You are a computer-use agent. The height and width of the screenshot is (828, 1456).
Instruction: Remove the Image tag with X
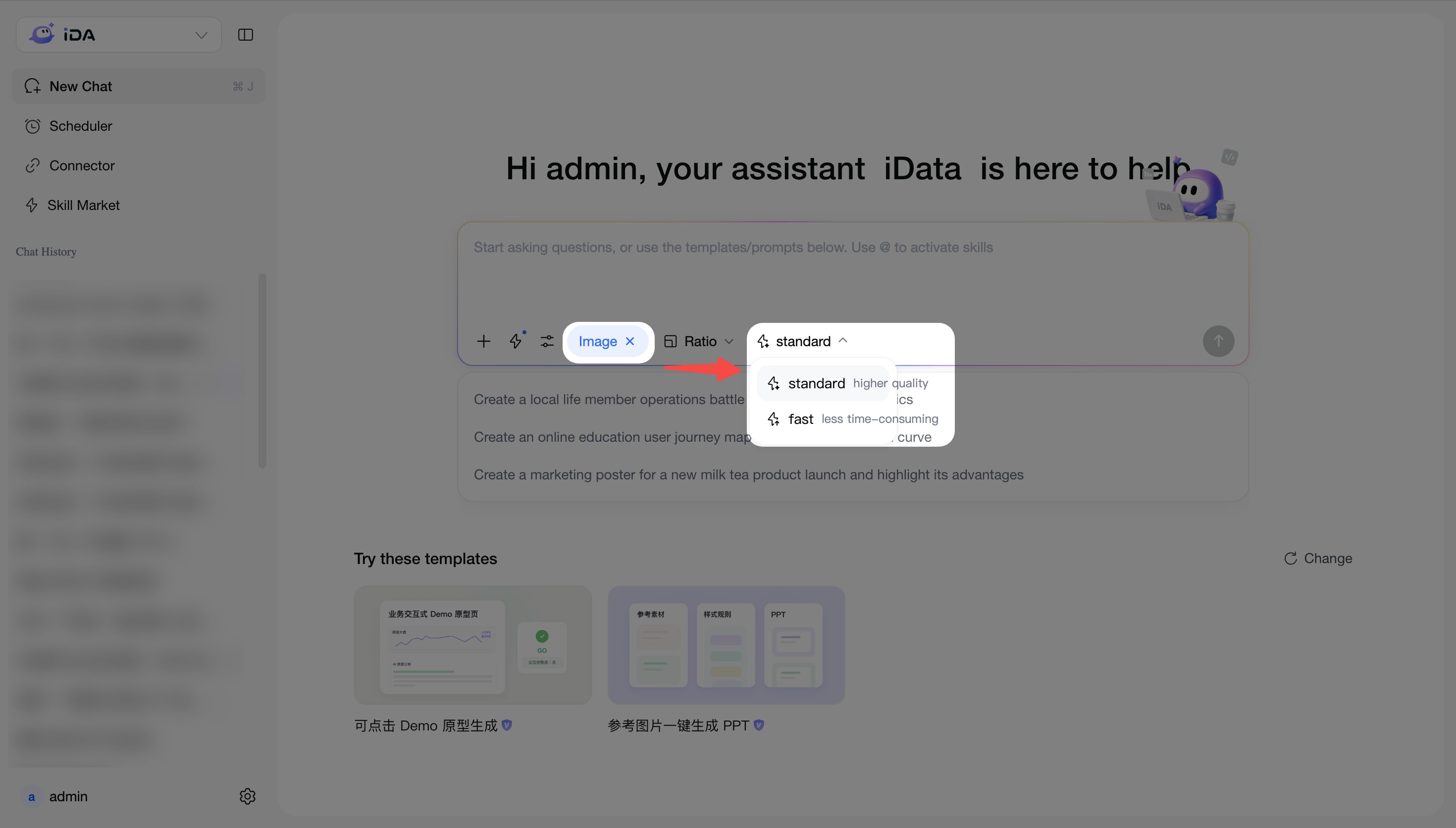(630, 341)
